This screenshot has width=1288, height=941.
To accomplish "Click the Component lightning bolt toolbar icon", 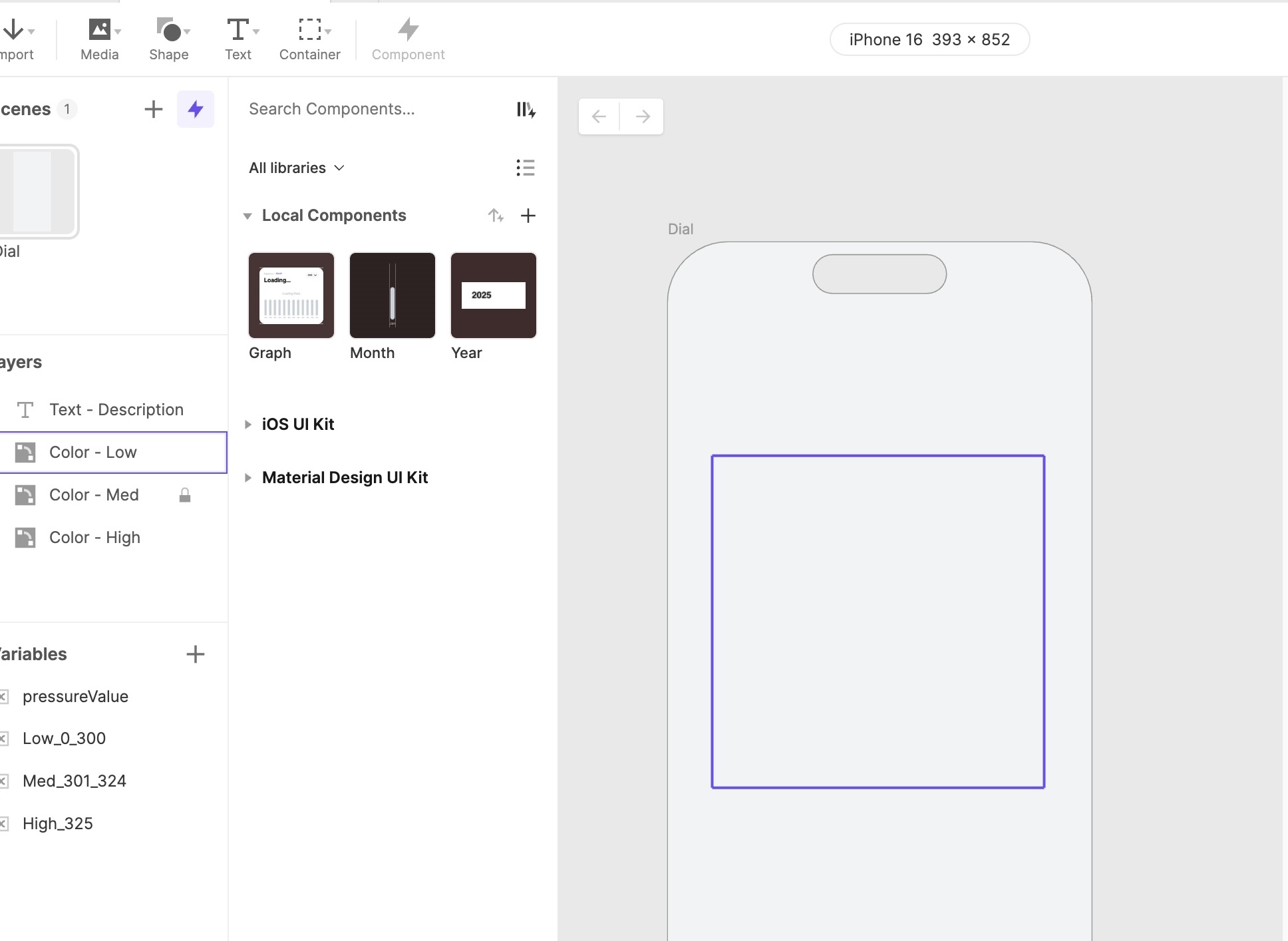I will point(408,31).
